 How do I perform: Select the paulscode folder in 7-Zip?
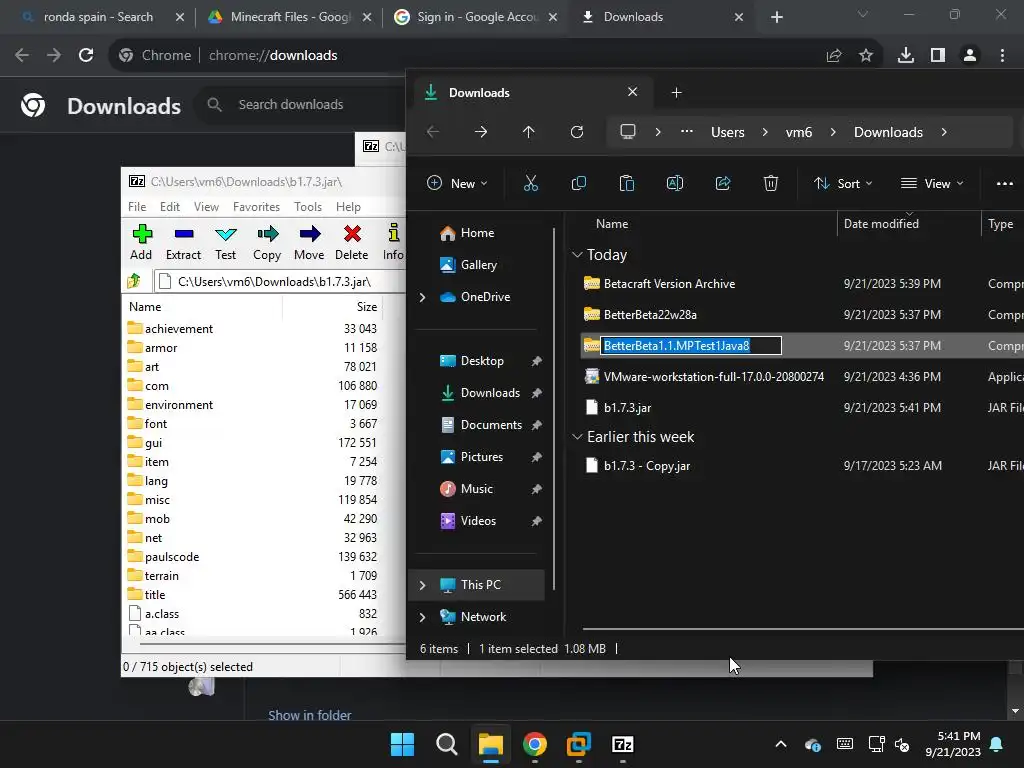click(x=172, y=557)
